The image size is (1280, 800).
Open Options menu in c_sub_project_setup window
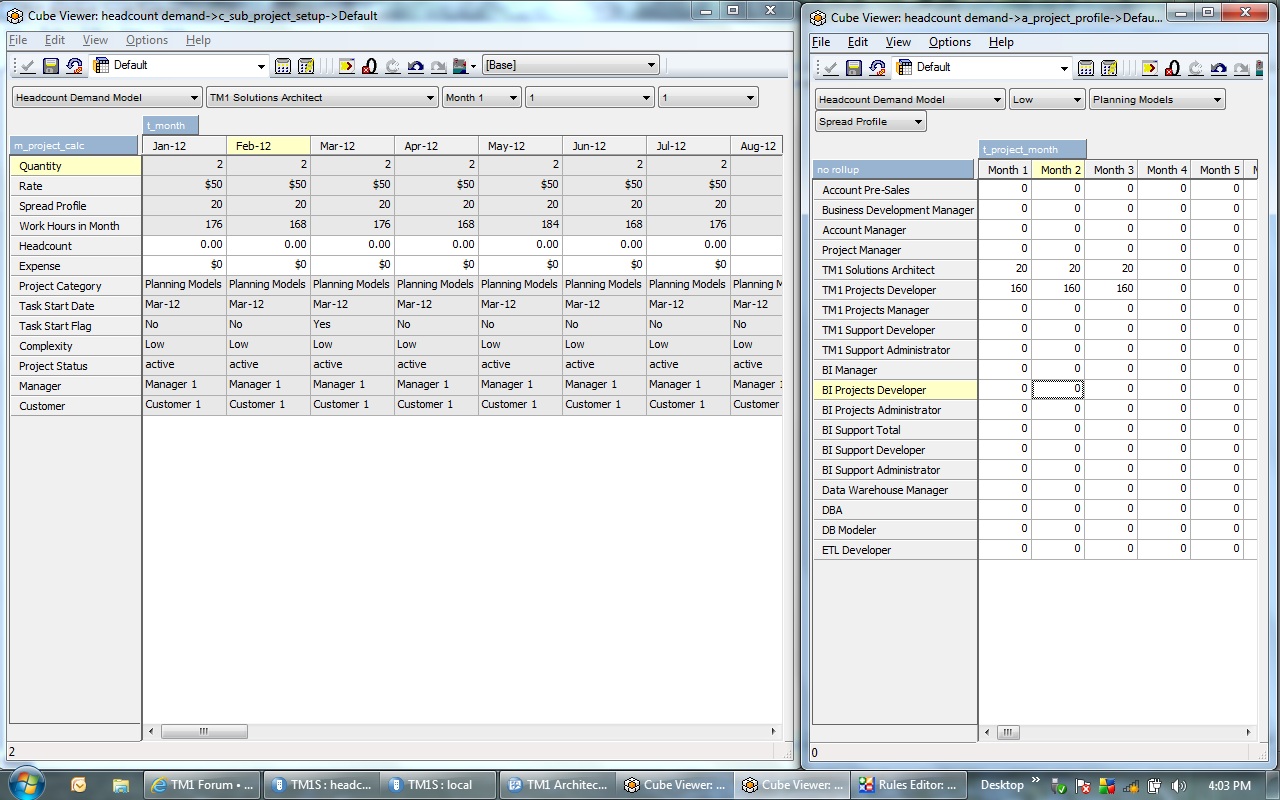click(147, 40)
